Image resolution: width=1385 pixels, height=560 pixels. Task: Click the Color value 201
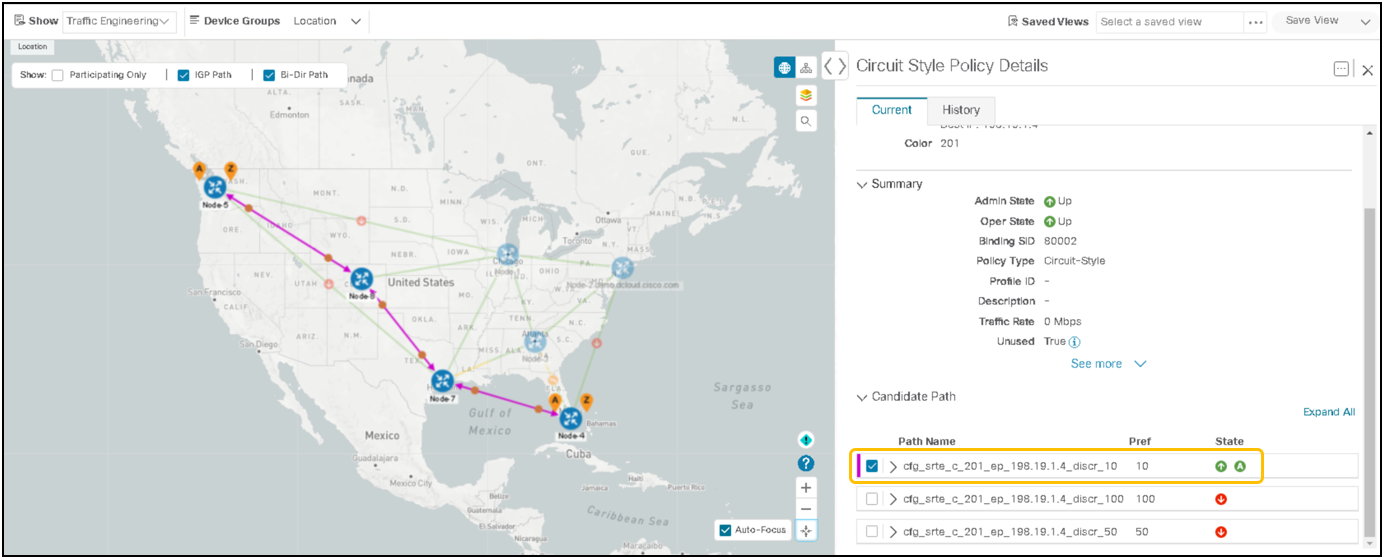(x=951, y=144)
